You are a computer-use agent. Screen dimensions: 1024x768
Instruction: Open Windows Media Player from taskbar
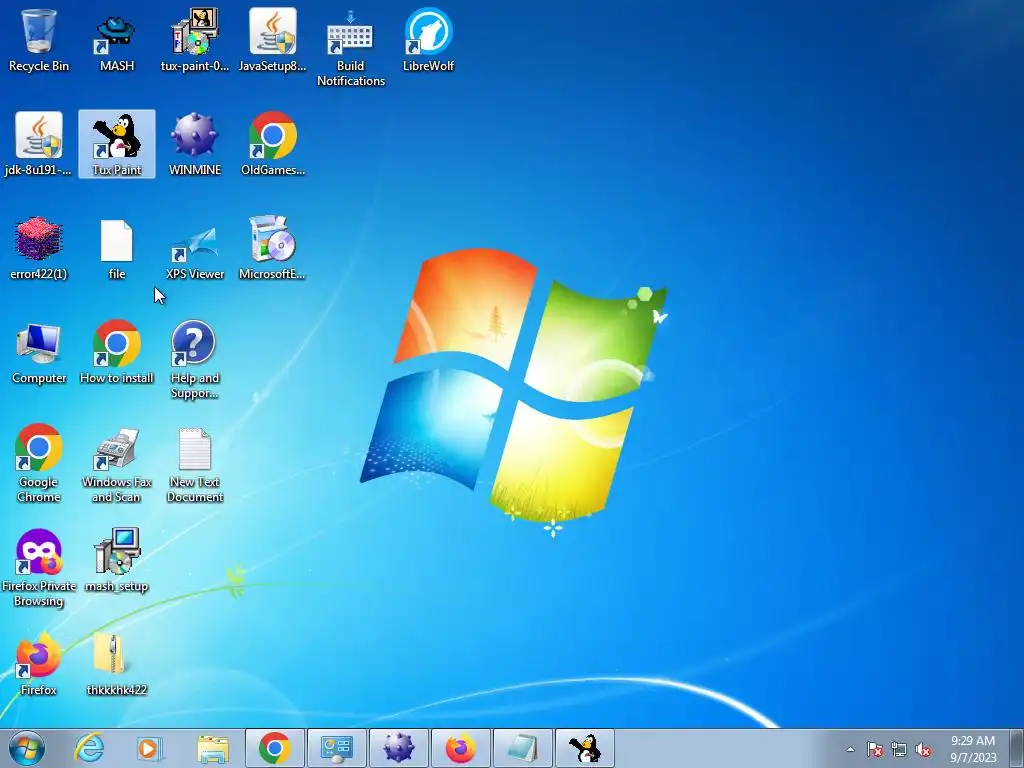pos(150,748)
